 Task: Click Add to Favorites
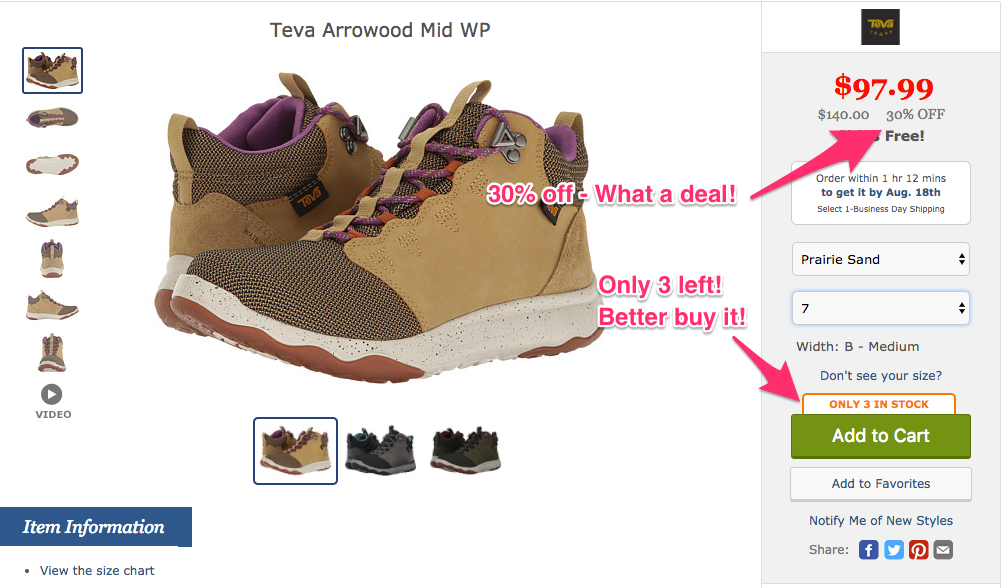pyautogui.click(x=881, y=484)
